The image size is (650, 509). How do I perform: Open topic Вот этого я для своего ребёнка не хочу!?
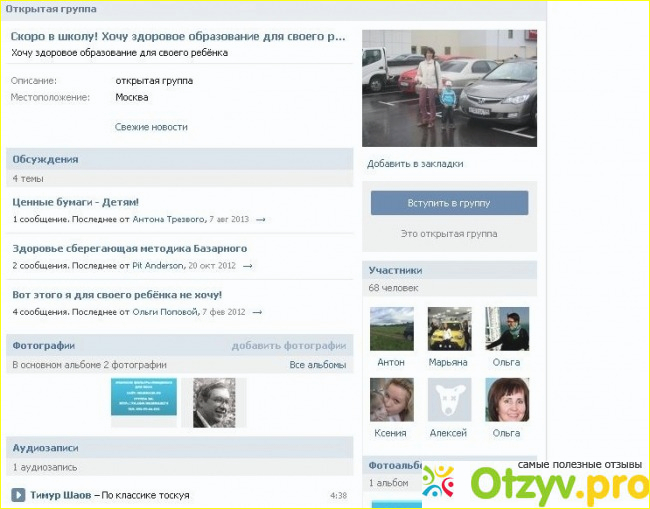[x=117, y=295]
